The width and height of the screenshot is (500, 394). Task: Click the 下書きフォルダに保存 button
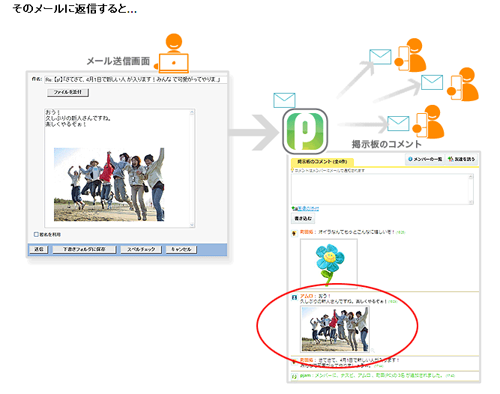(84, 249)
